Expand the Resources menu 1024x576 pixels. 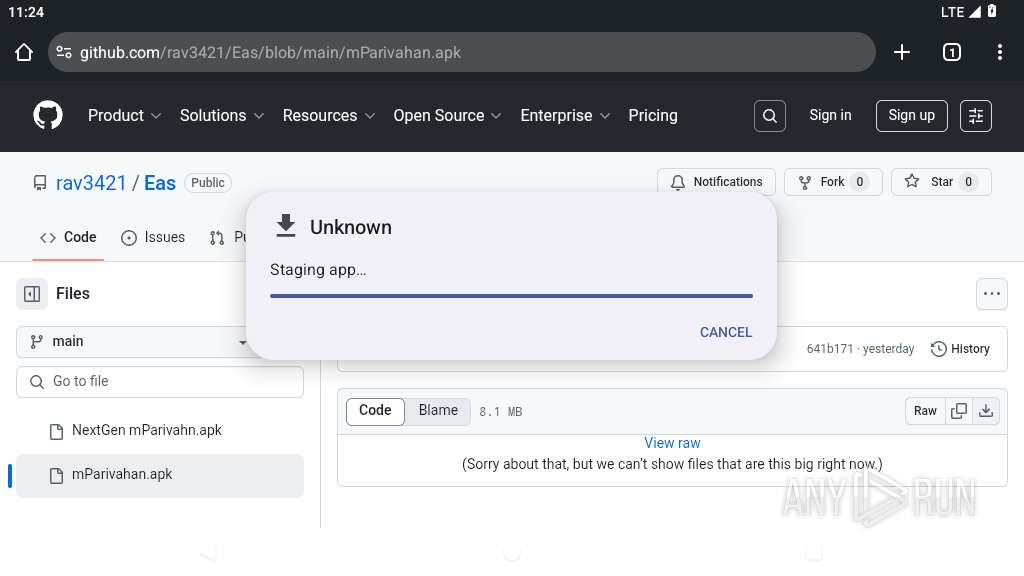coord(328,116)
